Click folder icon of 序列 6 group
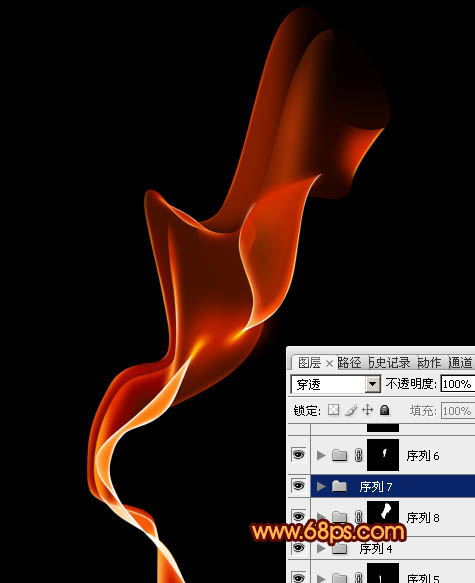Viewport: 475px width, 583px height. point(339,455)
